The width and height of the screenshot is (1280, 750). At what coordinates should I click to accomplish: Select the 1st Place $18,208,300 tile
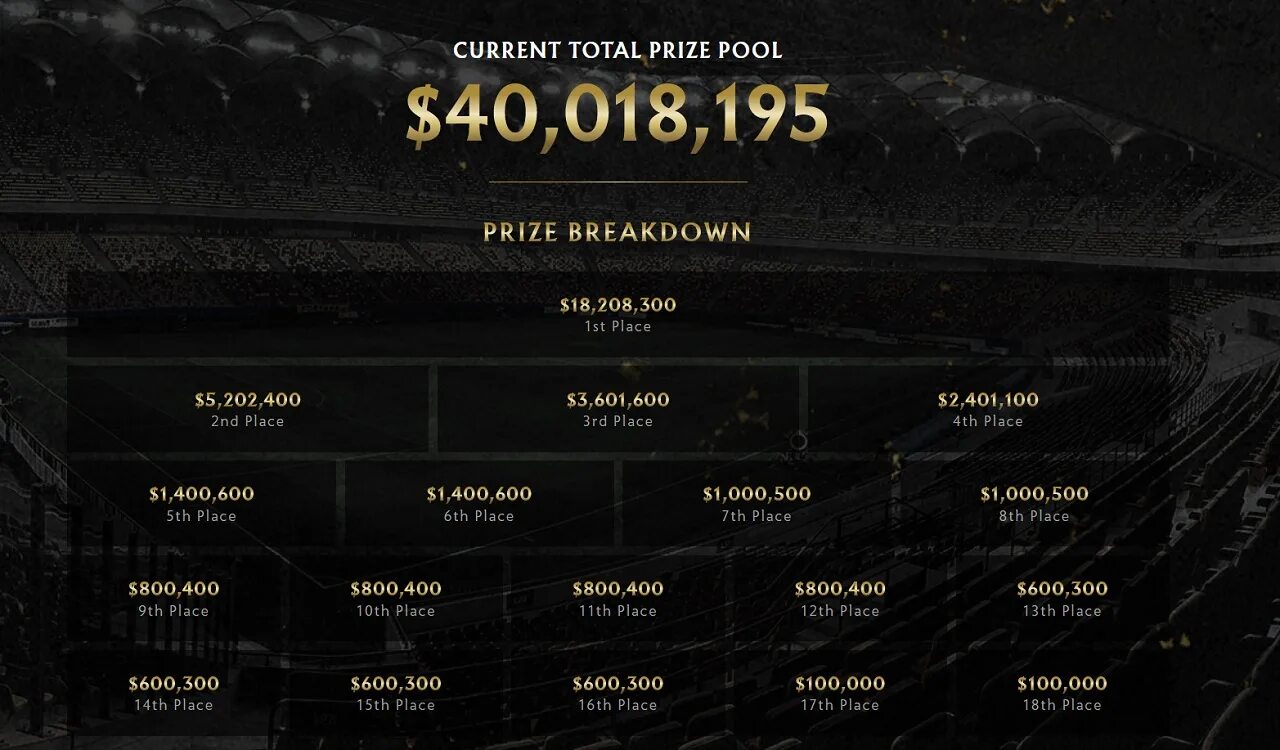point(618,314)
